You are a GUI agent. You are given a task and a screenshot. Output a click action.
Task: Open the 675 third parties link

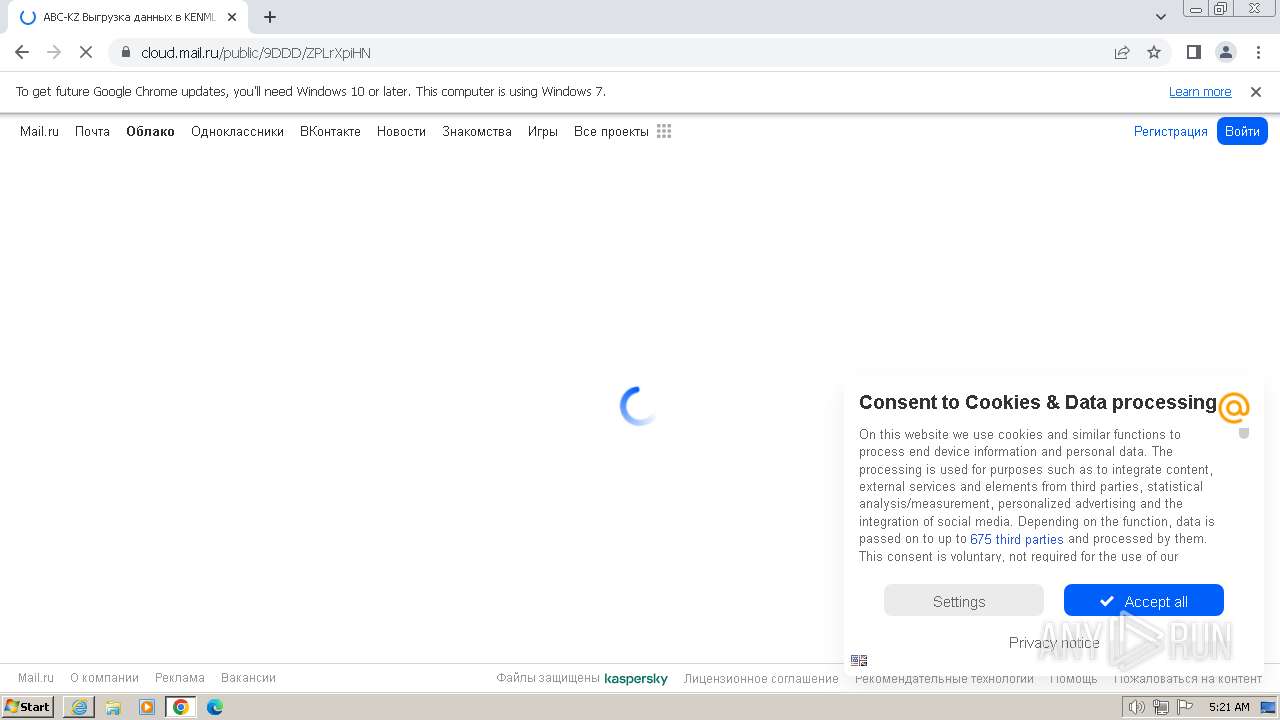pyautogui.click(x=1017, y=539)
